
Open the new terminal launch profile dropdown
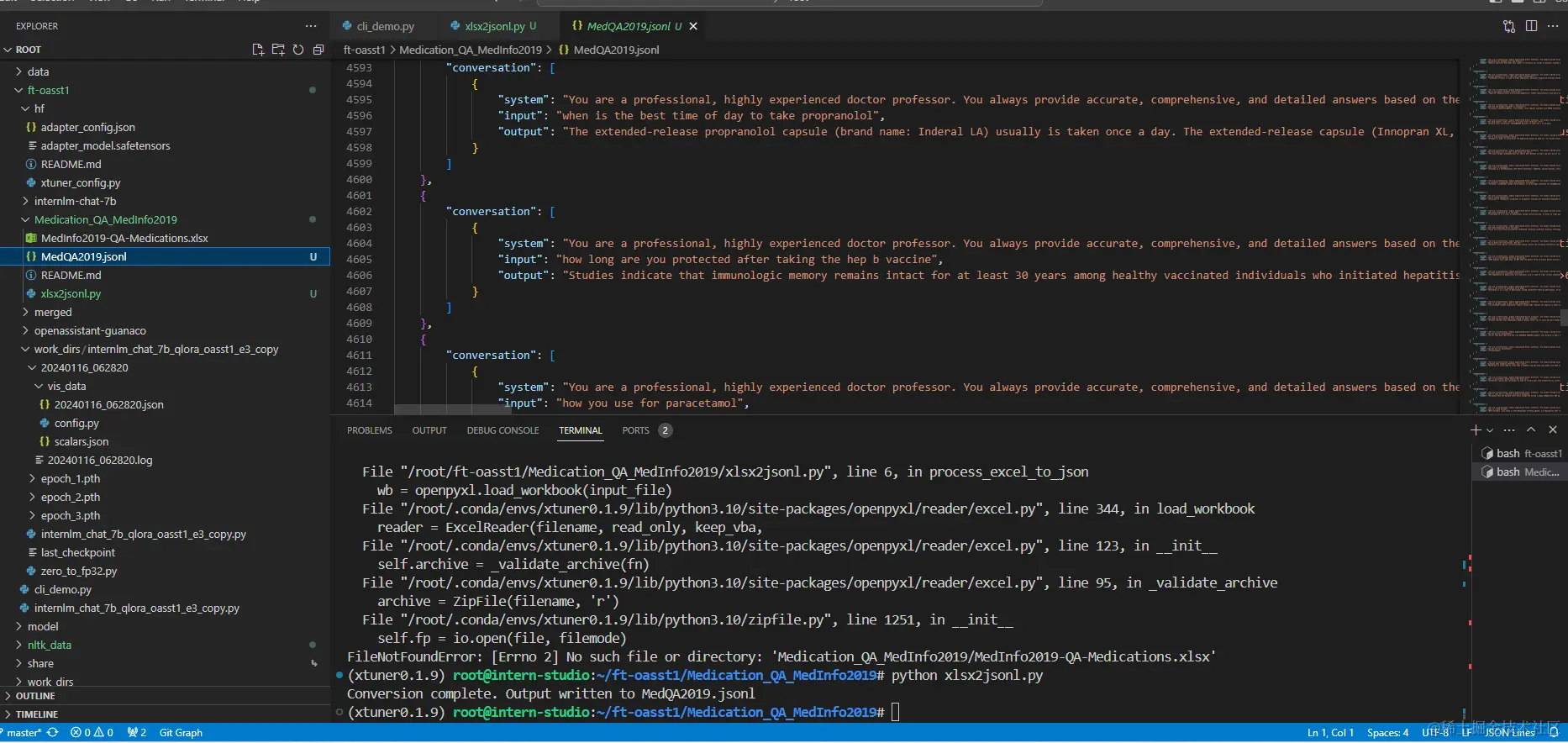tap(1490, 430)
